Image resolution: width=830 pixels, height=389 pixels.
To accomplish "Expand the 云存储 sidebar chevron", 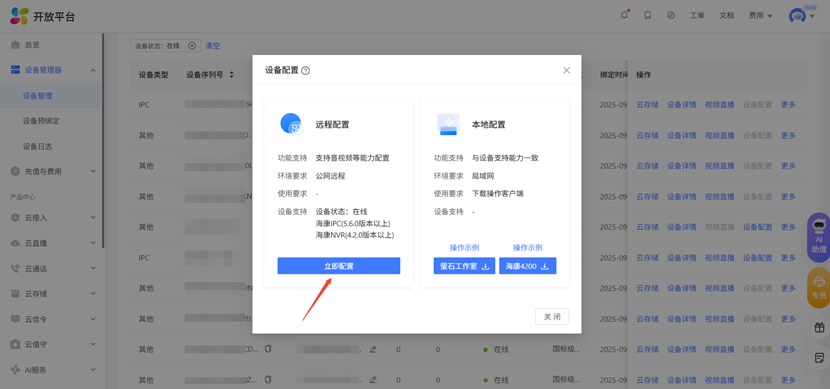I will [x=93, y=294].
